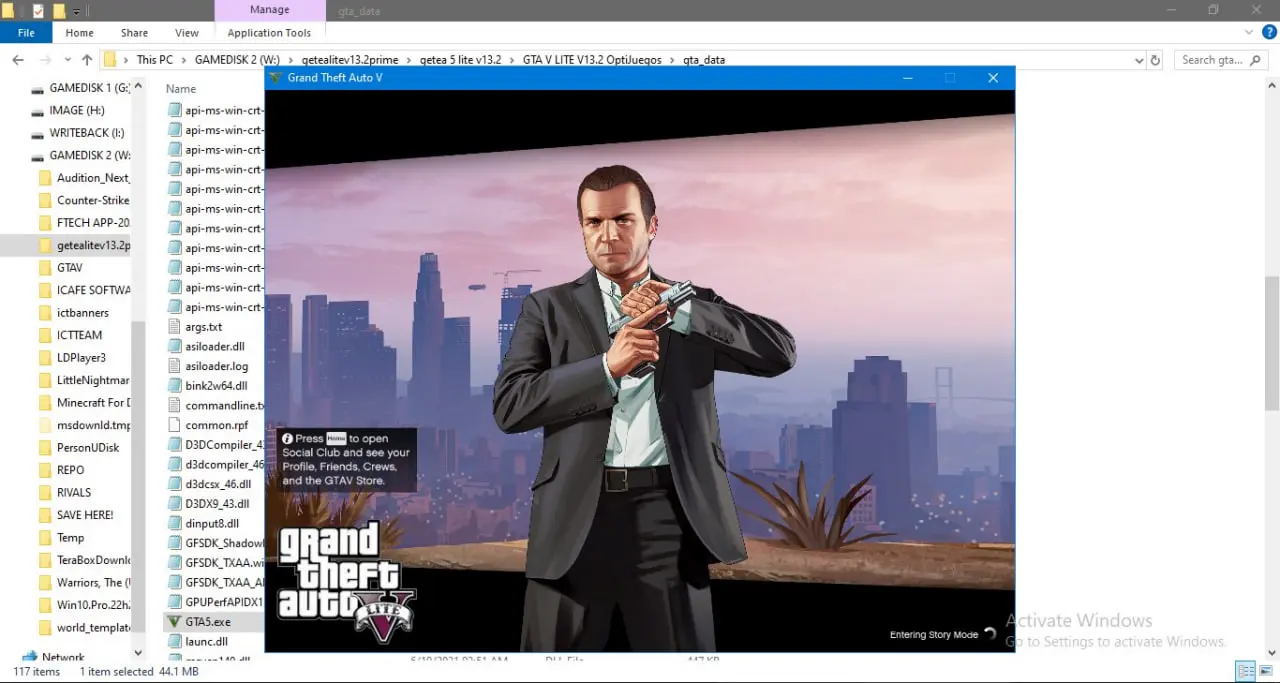
Task: Open the Customize Quick Access Toolbar dropdown
Action: pyautogui.click(x=77, y=11)
